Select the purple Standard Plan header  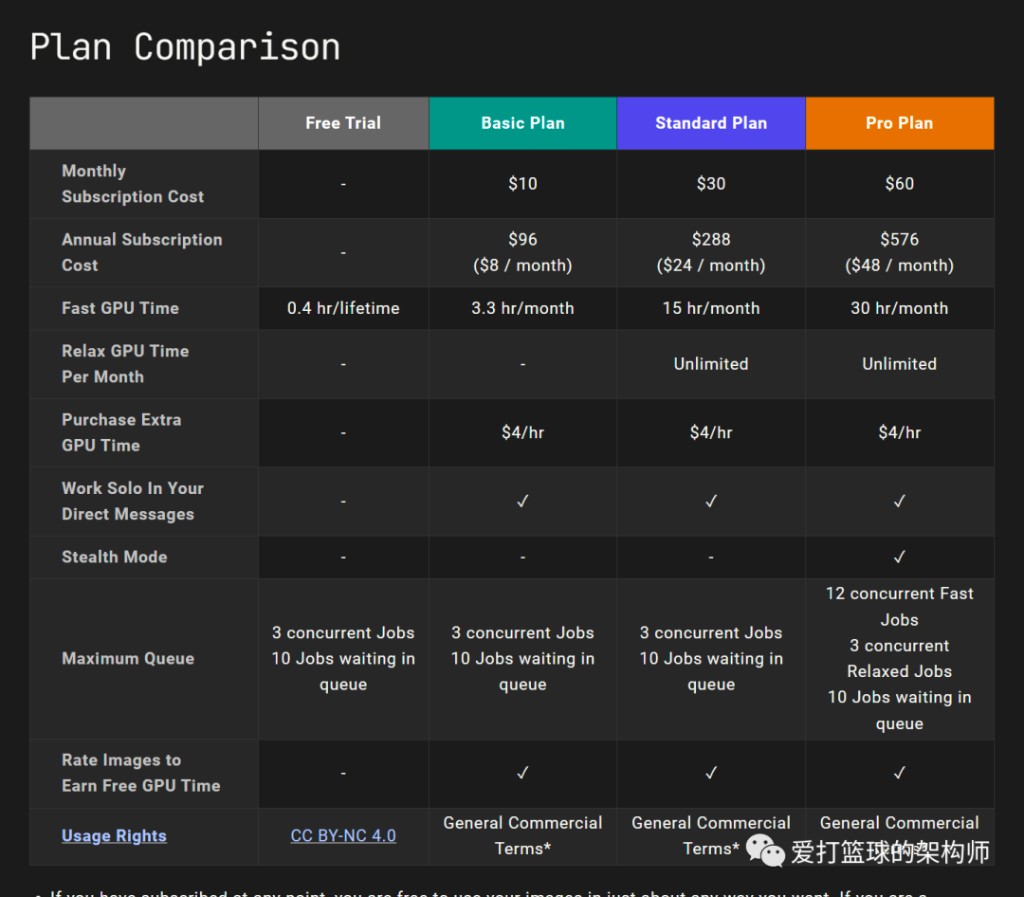coord(711,123)
